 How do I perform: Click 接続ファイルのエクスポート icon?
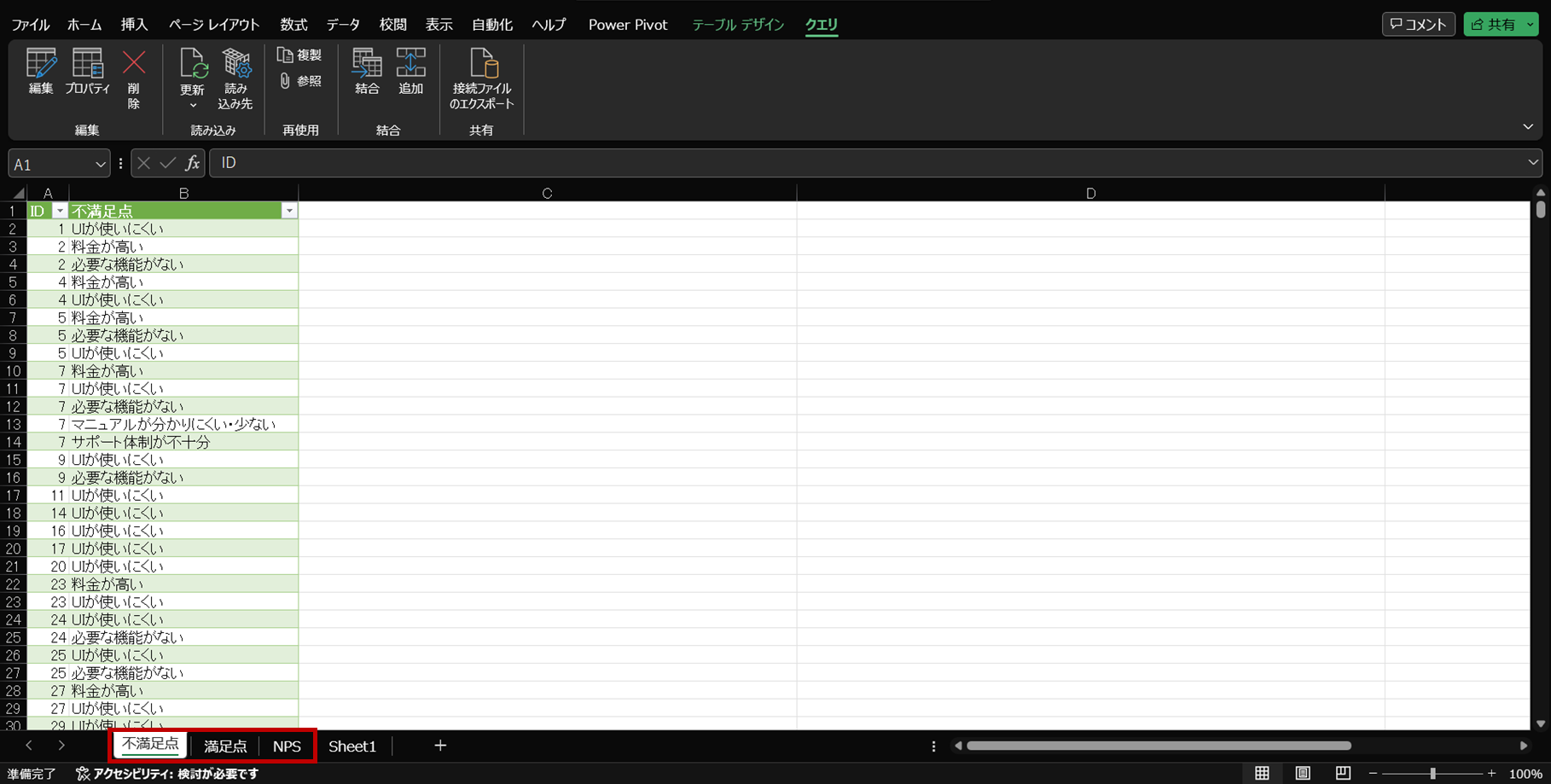(x=482, y=79)
